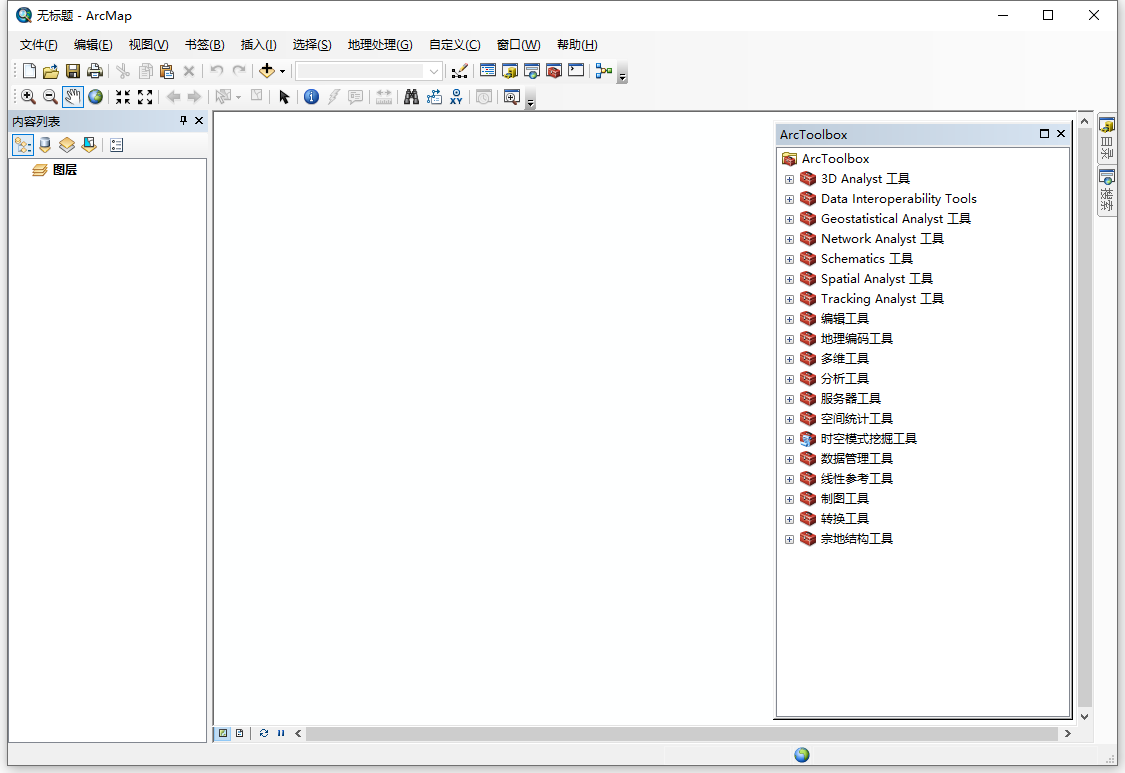Select the 宗地结构工具 toolbox
This screenshot has height=773, width=1125.
point(857,538)
